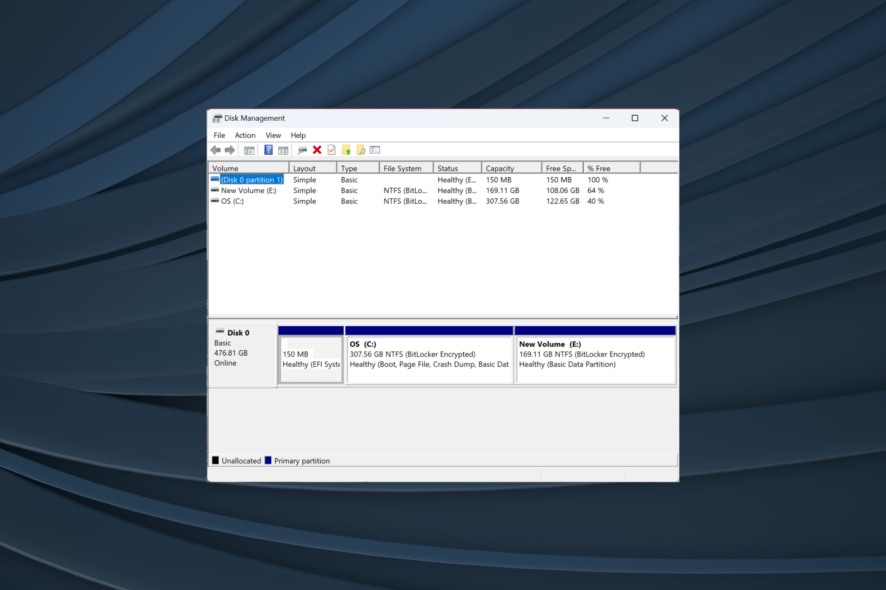The height and width of the screenshot is (590, 886).
Task: Click the 169.11 GB capacity cell
Action: point(502,190)
